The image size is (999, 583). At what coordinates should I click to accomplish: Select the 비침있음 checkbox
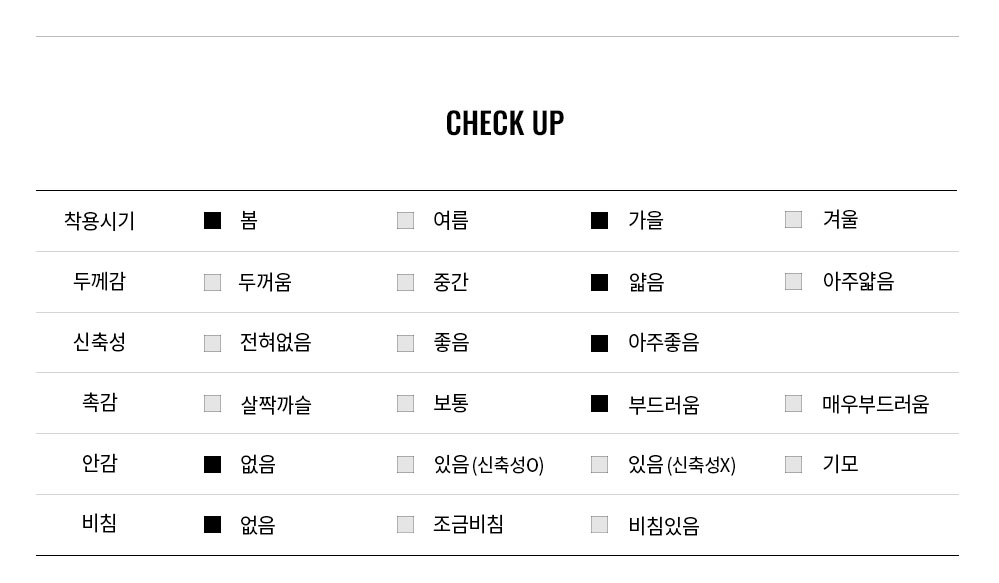tap(600, 524)
